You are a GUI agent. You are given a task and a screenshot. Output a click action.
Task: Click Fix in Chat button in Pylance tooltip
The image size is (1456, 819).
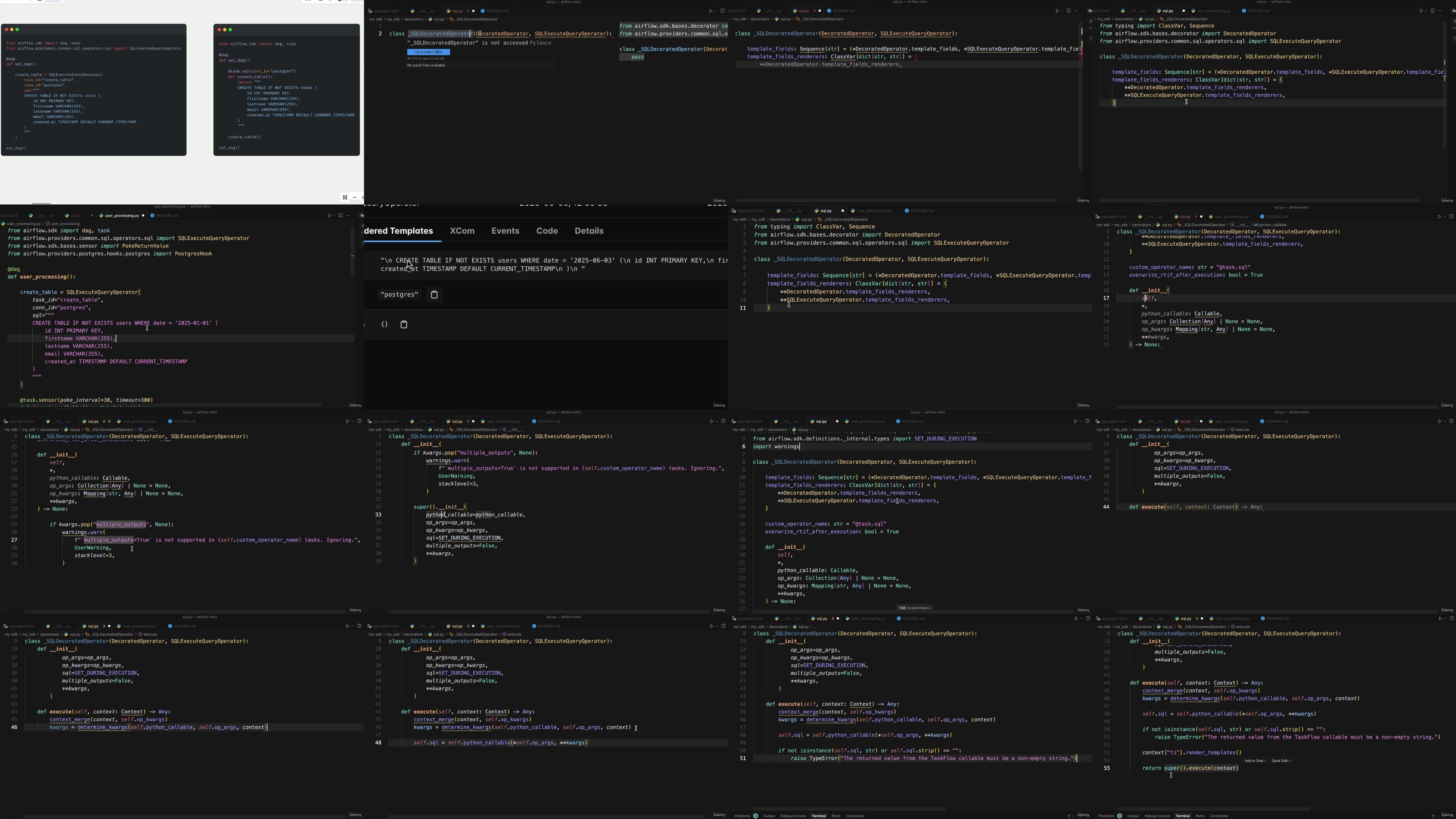coord(429,52)
